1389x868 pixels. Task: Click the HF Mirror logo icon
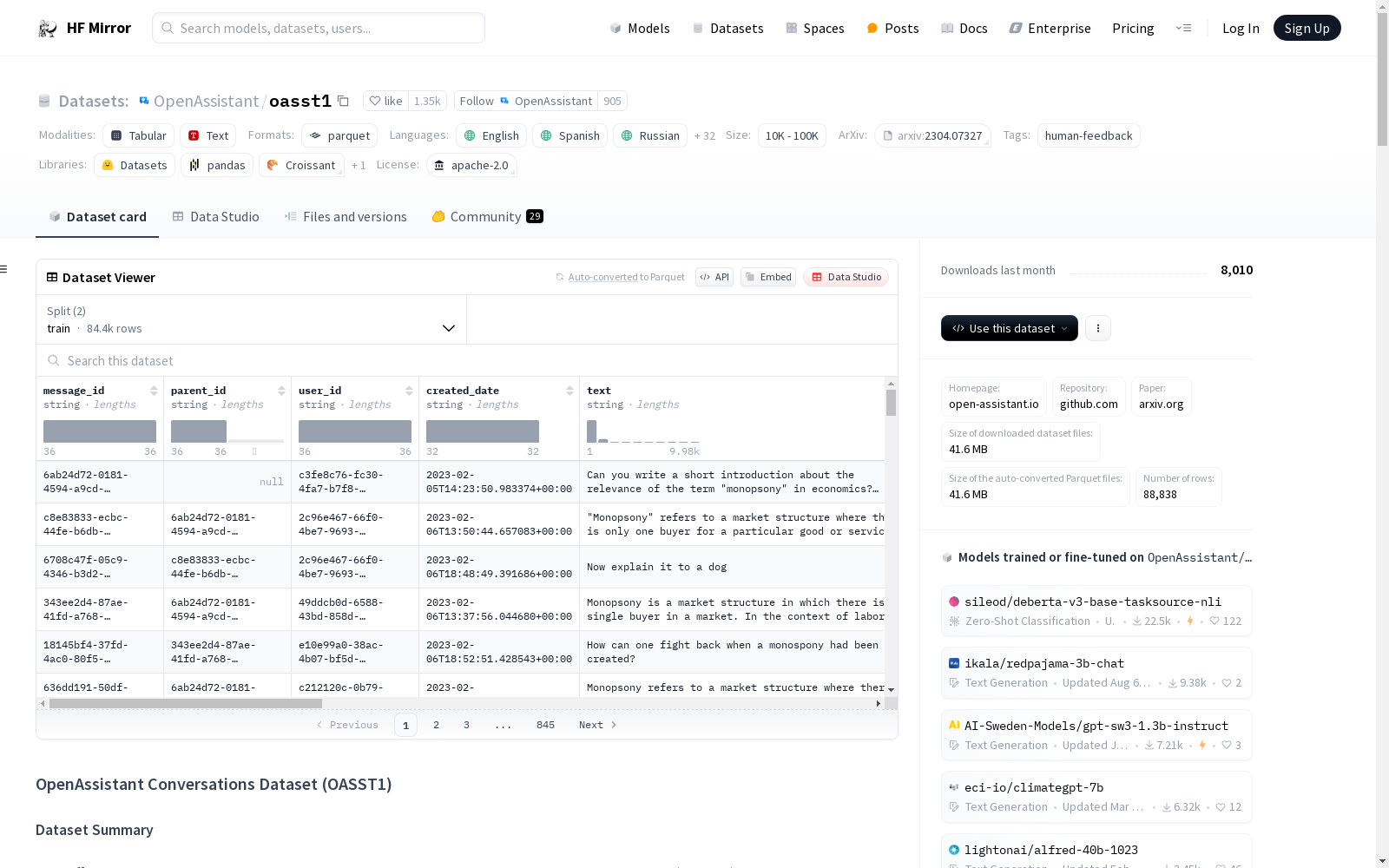(x=48, y=29)
